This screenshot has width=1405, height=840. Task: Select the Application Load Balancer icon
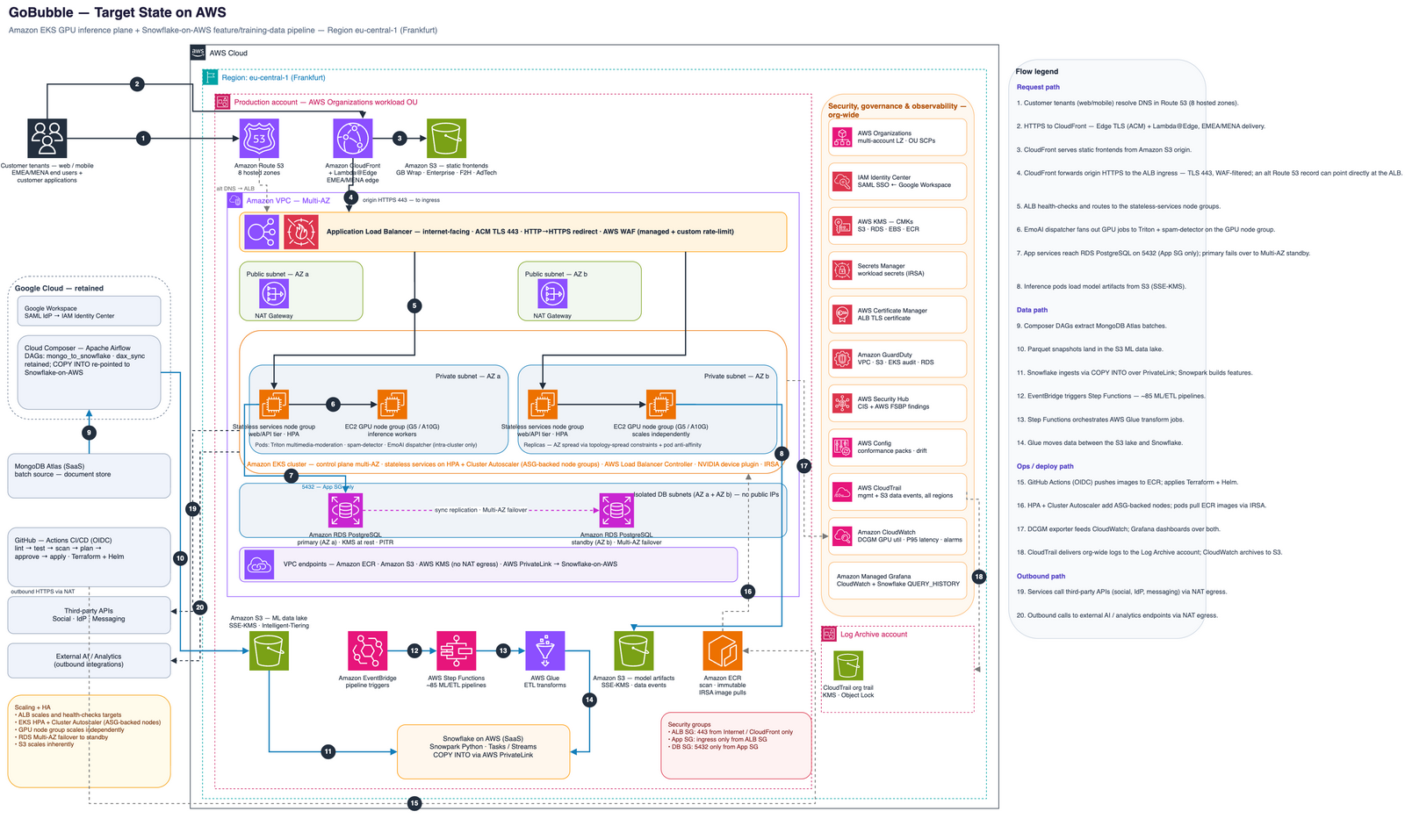(x=263, y=232)
